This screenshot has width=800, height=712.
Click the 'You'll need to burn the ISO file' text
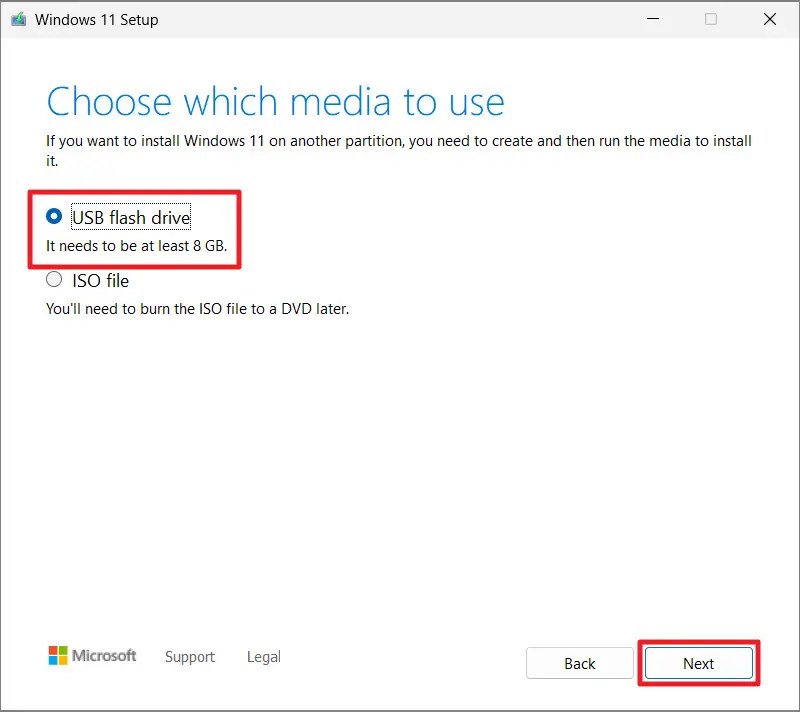197,309
